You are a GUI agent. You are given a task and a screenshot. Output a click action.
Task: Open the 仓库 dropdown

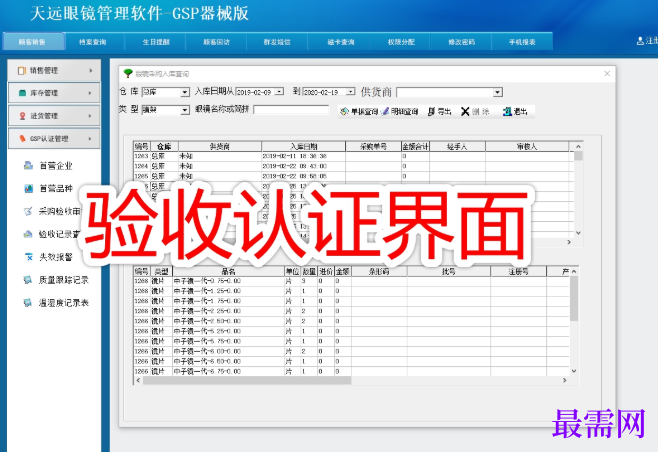[x=185, y=92]
